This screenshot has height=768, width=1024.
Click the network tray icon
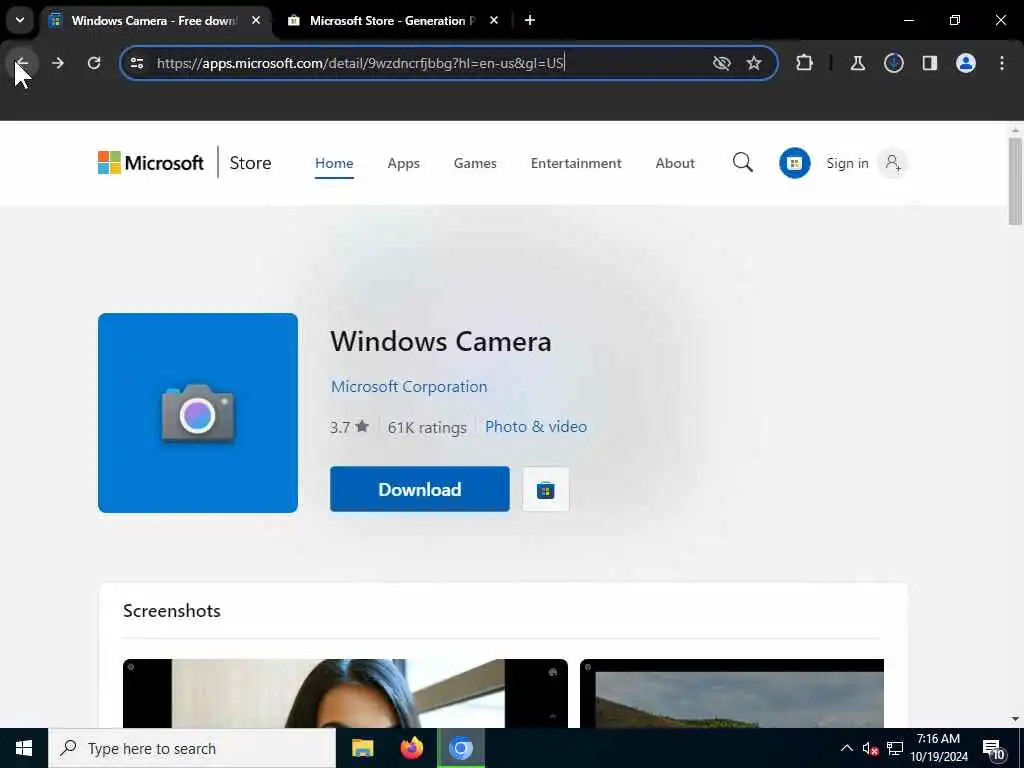coord(895,748)
